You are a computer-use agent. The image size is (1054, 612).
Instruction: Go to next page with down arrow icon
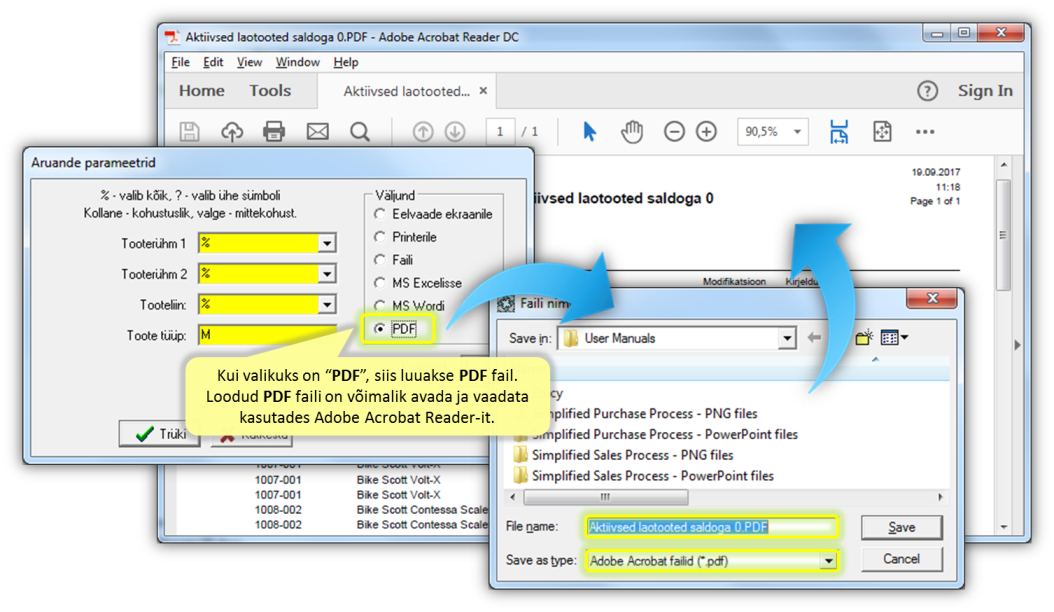click(x=455, y=131)
